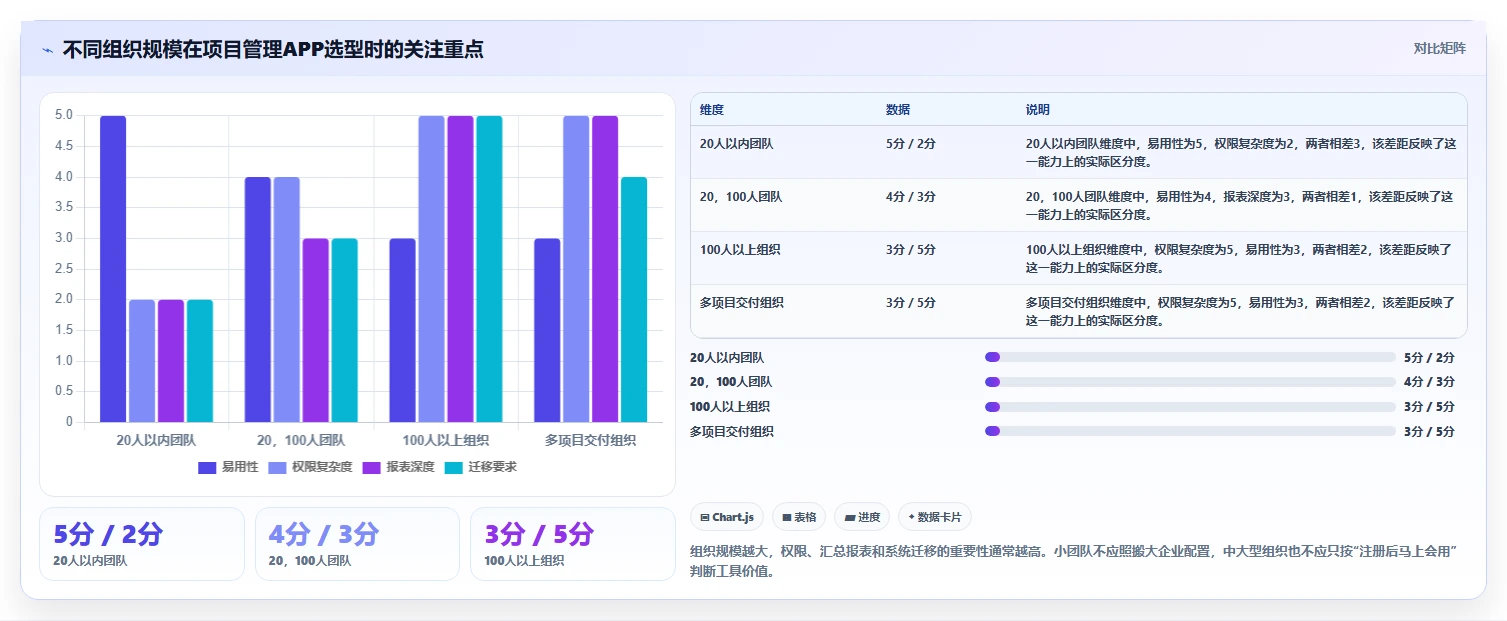Click the 易用性 bar for 100人以上组织
1507x621 pixels.
[403, 330]
